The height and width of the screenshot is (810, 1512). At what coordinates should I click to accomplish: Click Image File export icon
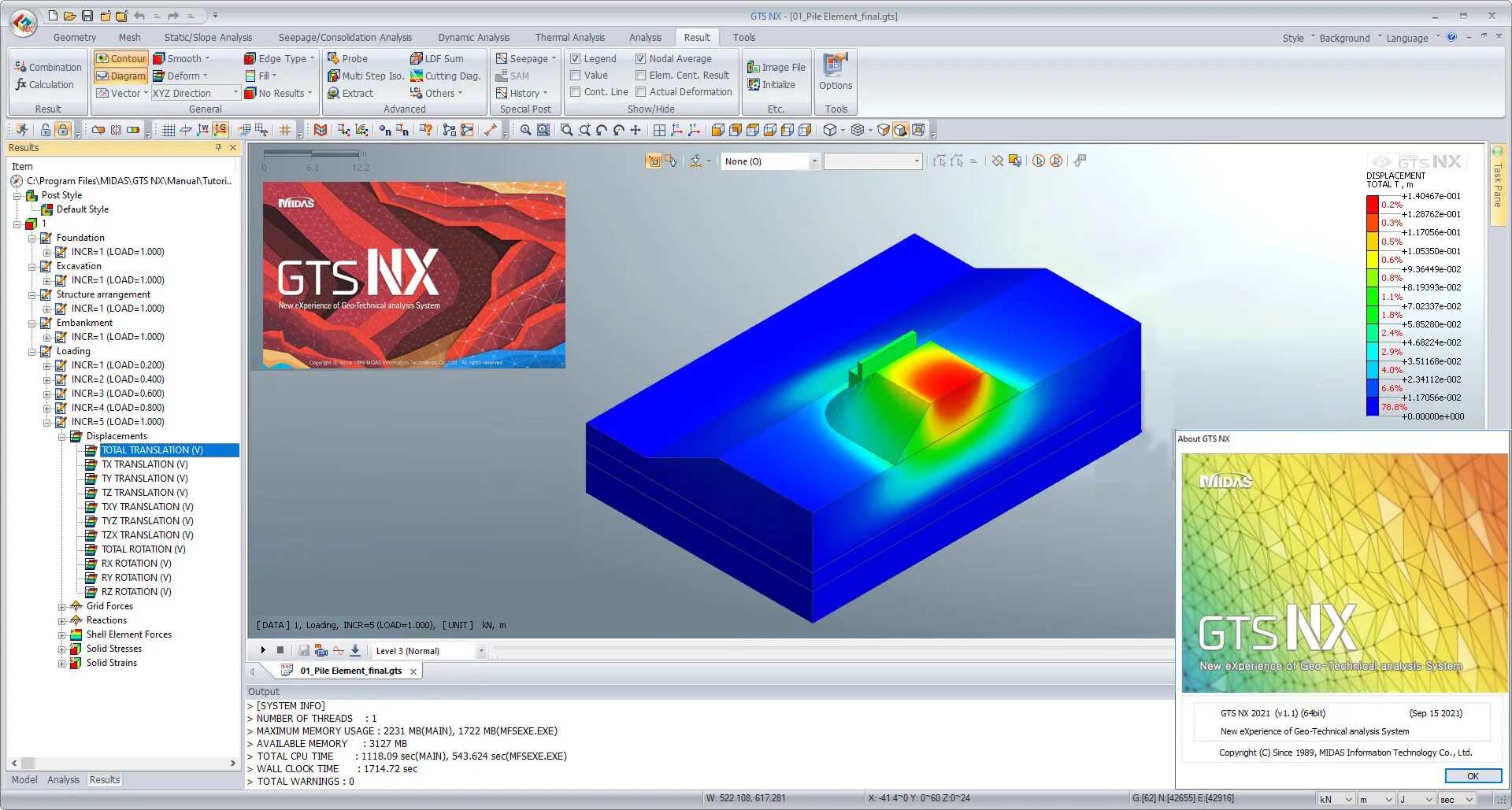click(x=776, y=67)
